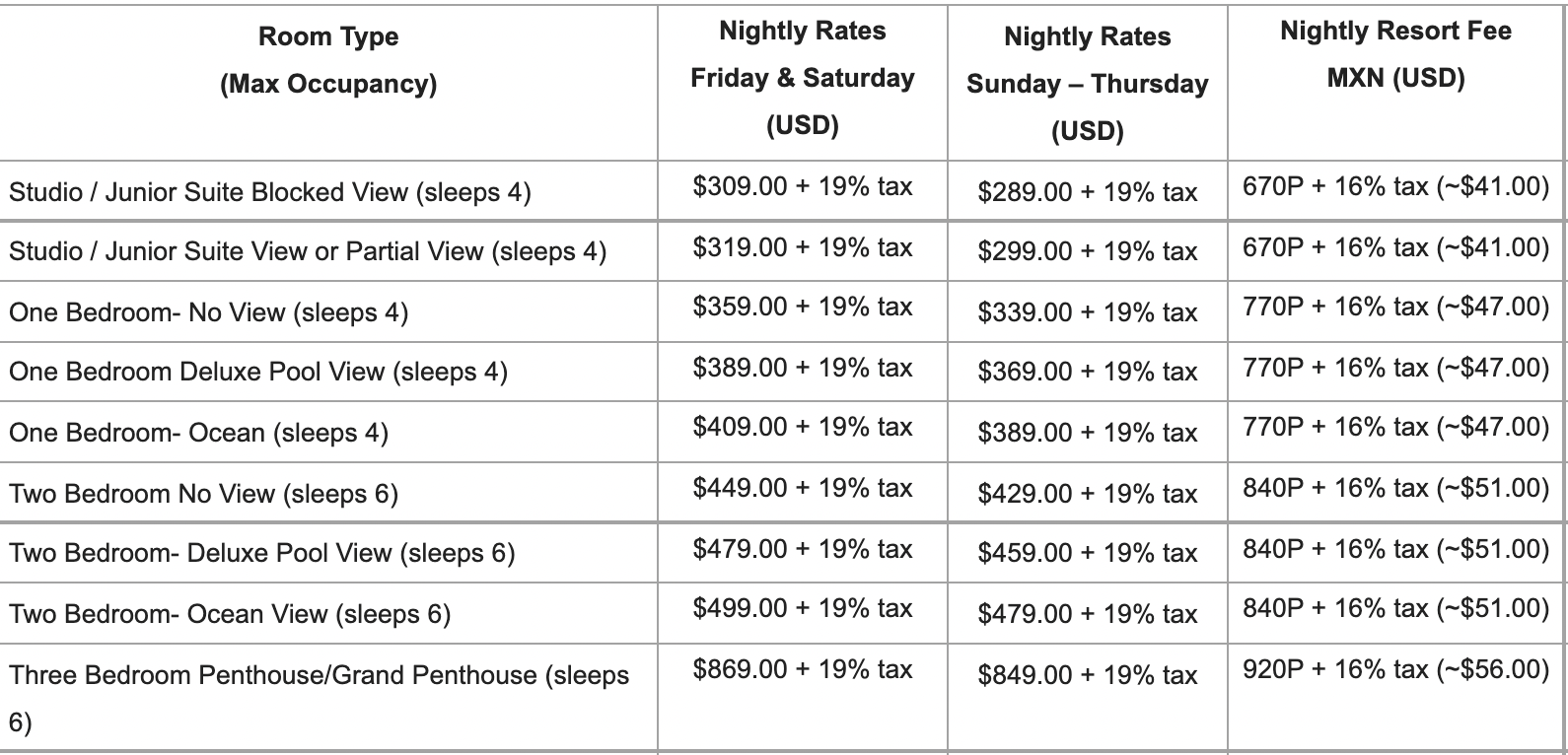Click the $309.00 + 19% tax rate

803,186
